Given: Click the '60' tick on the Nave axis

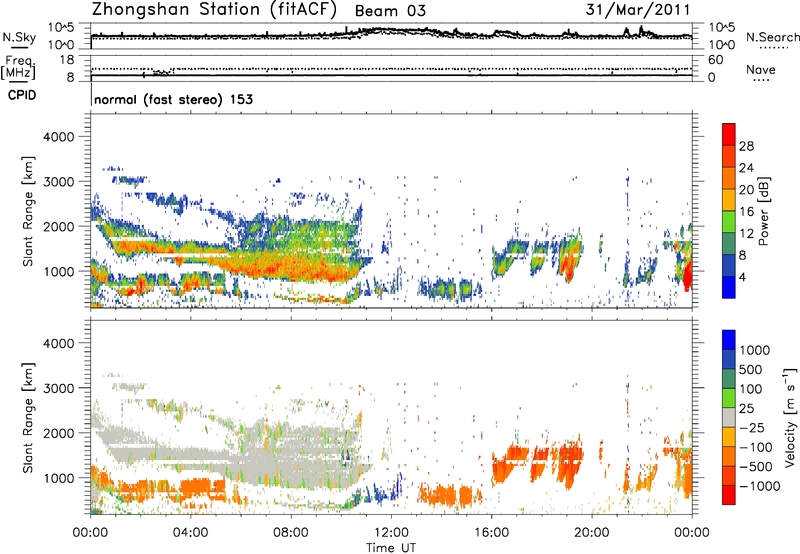Looking at the screenshot, I should 715,60.
